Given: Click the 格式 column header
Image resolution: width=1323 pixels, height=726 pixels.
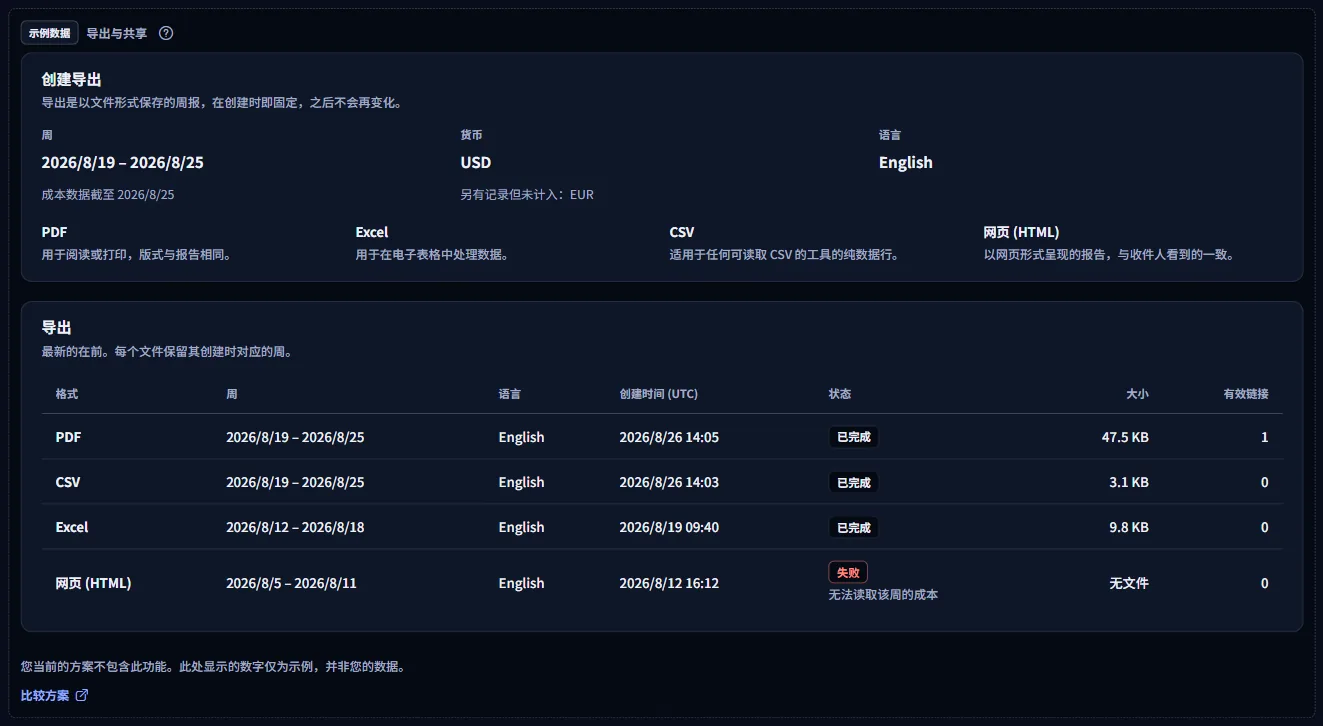Looking at the screenshot, I should [x=67, y=394].
